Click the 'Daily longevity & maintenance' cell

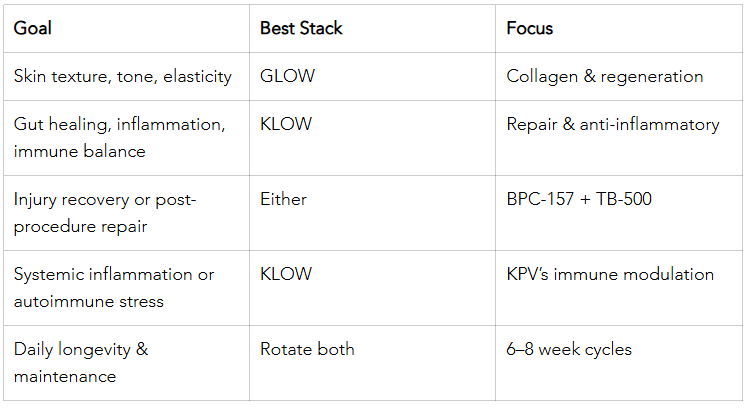pos(80,362)
